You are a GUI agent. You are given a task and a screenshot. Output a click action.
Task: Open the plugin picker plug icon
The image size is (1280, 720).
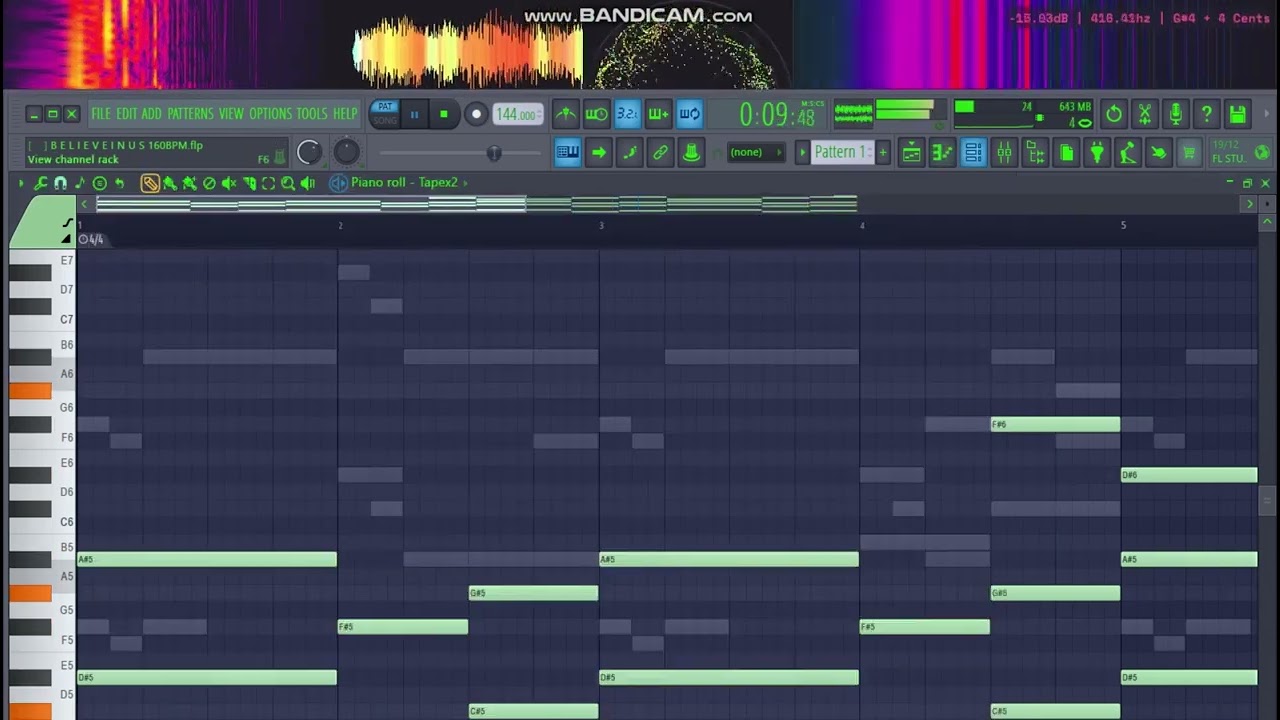pyautogui.click(x=1097, y=153)
